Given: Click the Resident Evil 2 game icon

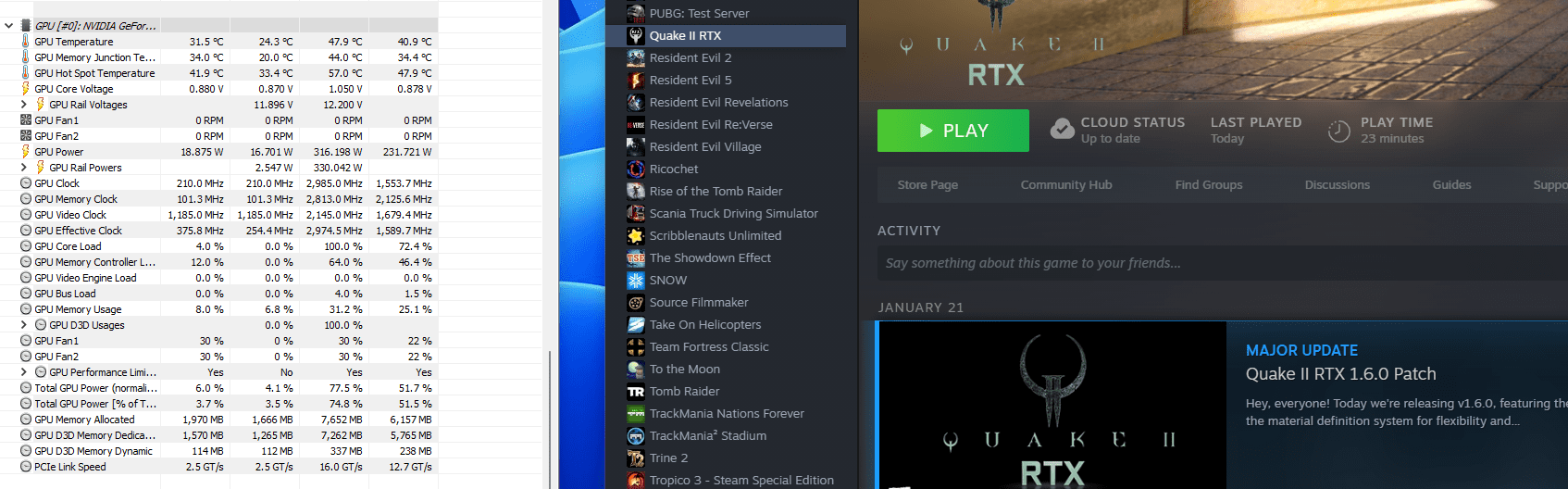Looking at the screenshot, I should pos(636,57).
